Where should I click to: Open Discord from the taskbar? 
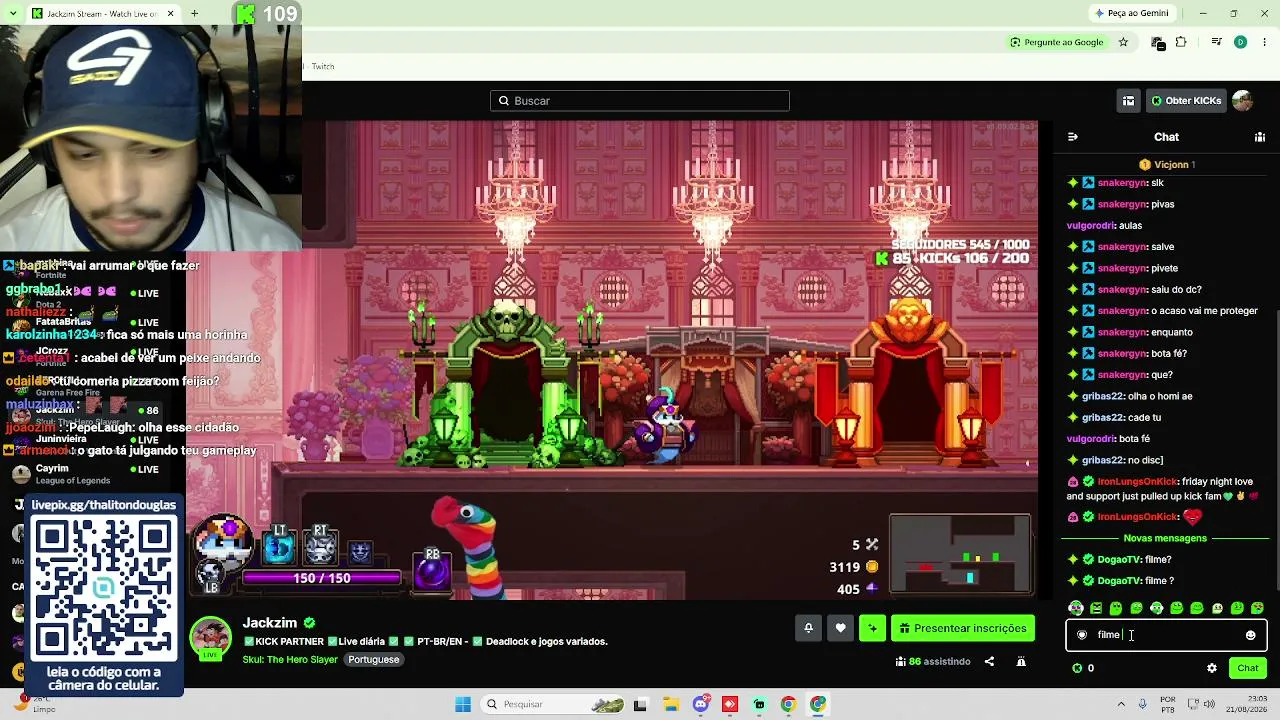pyautogui.click(x=701, y=704)
